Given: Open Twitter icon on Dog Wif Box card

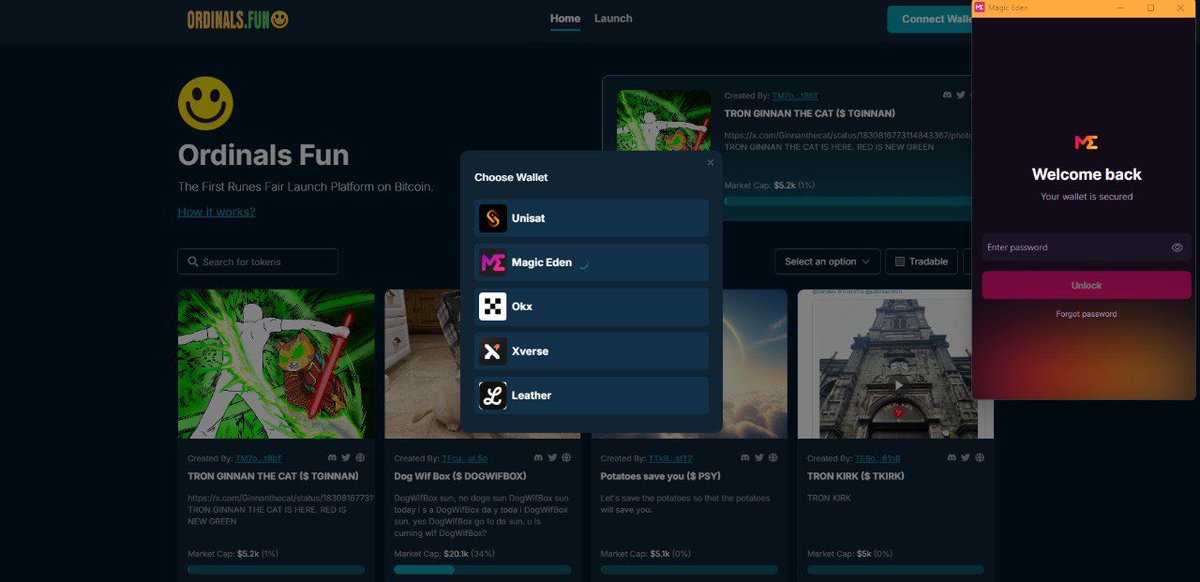Looking at the screenshot, I should point(552,458).
